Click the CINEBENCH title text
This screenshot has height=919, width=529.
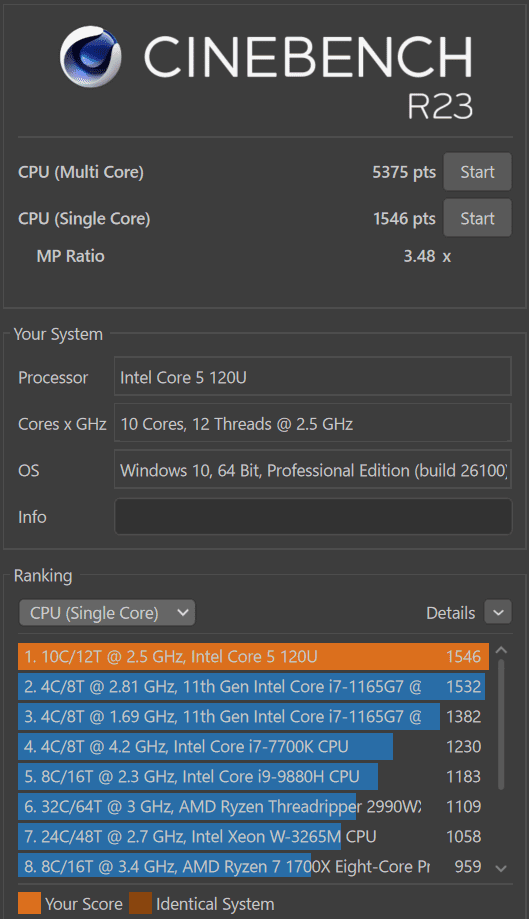click(308, 56)
